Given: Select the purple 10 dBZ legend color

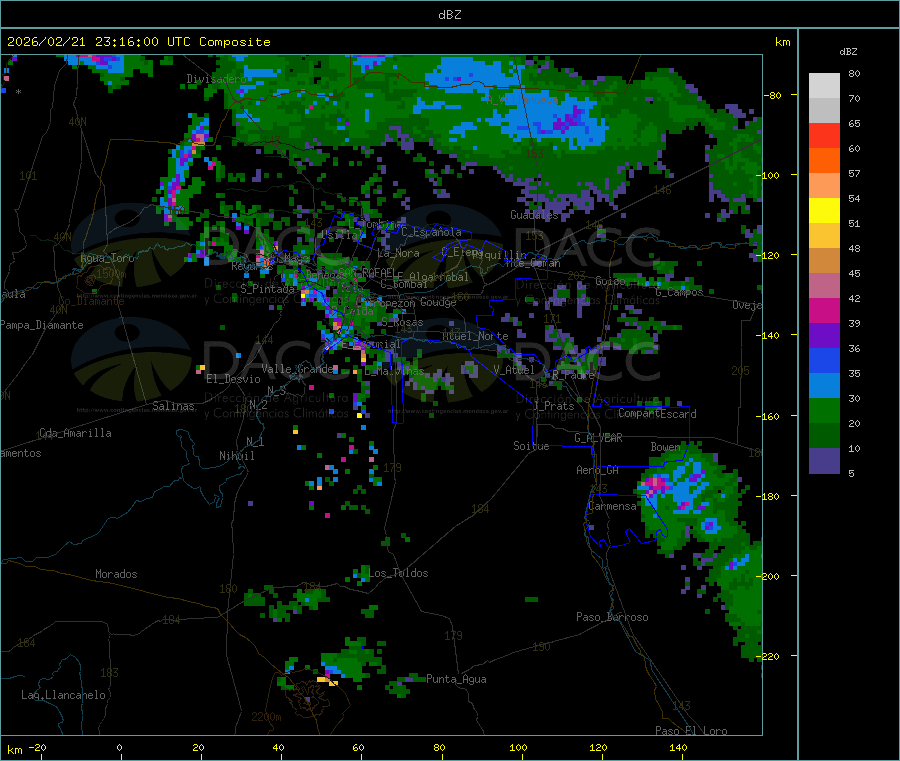Looking at the screenshot, I should point(824,460).
